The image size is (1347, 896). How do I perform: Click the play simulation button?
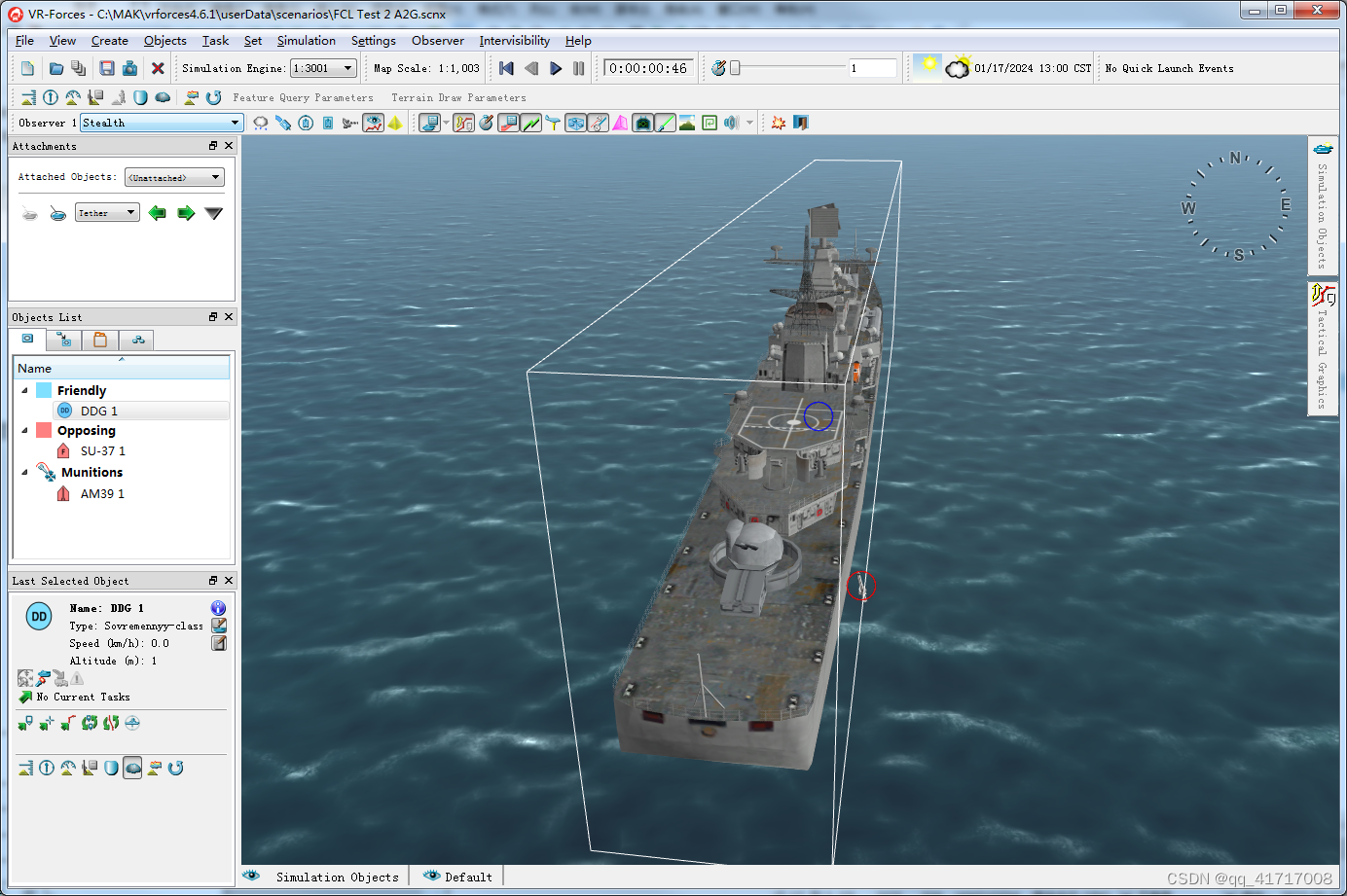click(x=555, y=67)
